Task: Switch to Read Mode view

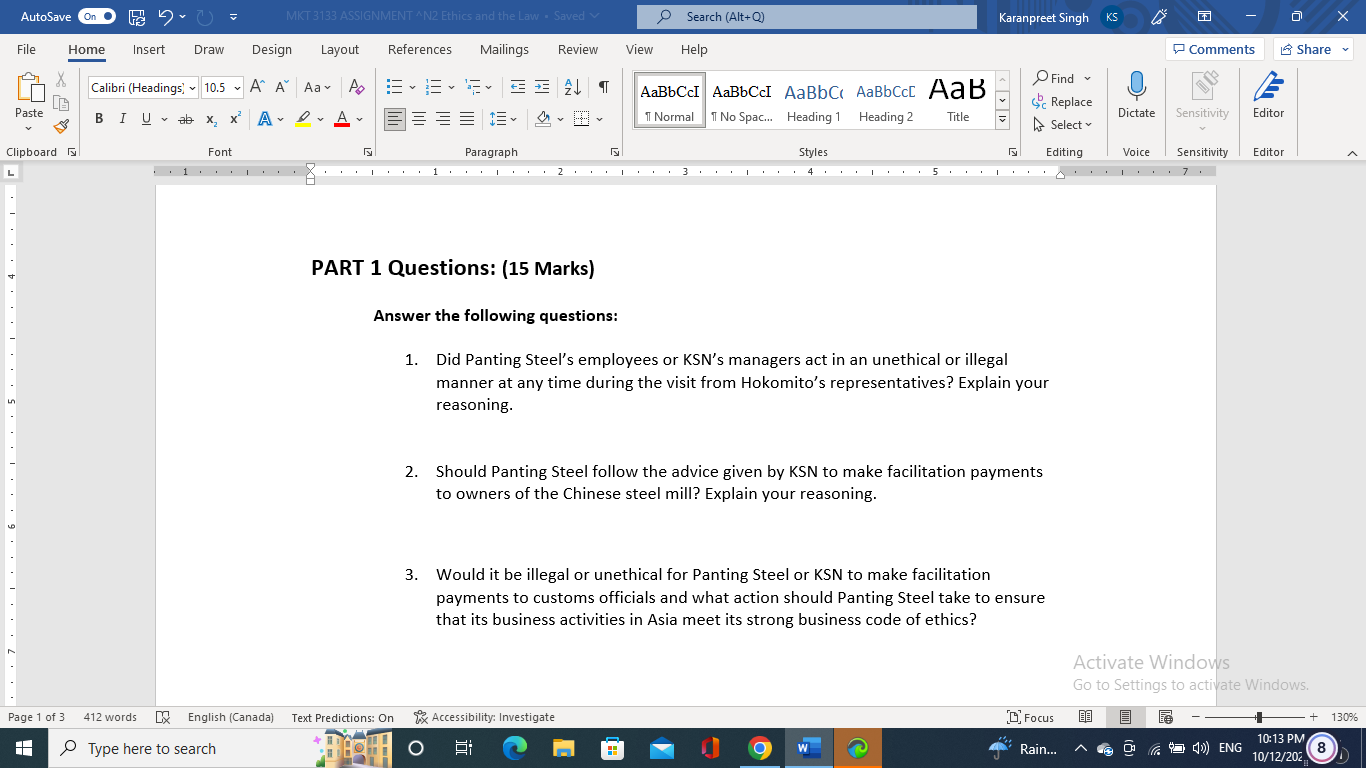Action: [x=1086, y=717]
